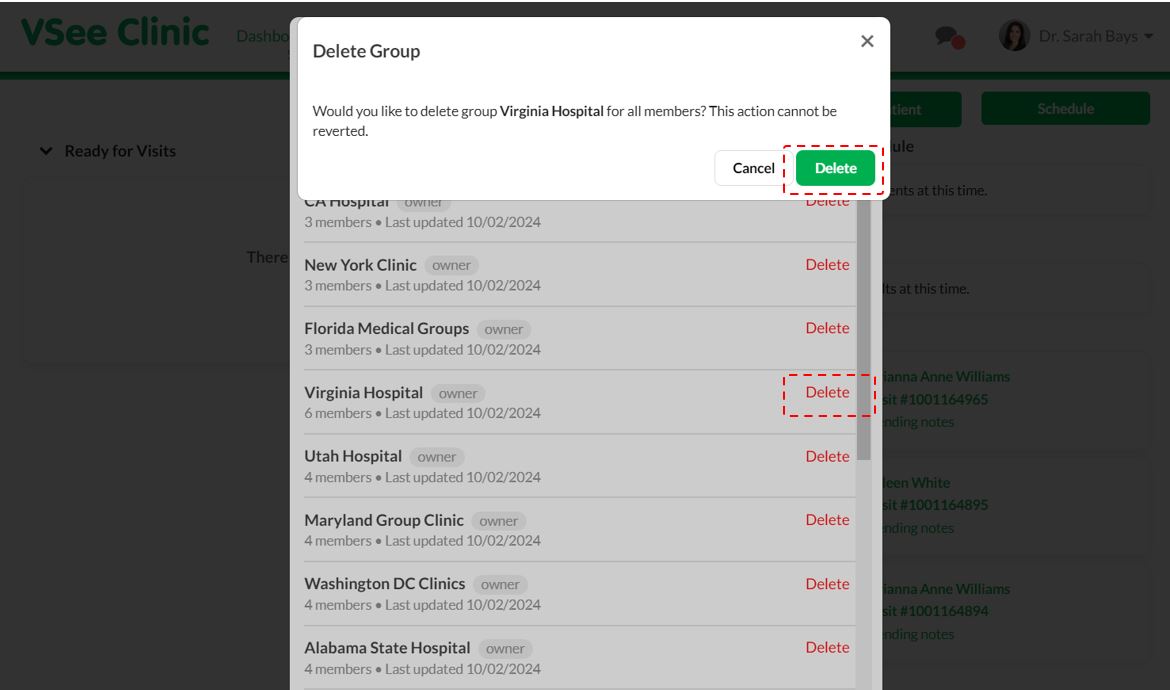The image size is (1170, 690).
Task: Click Delete next to New York Clinic
Action: pos(827,264)
